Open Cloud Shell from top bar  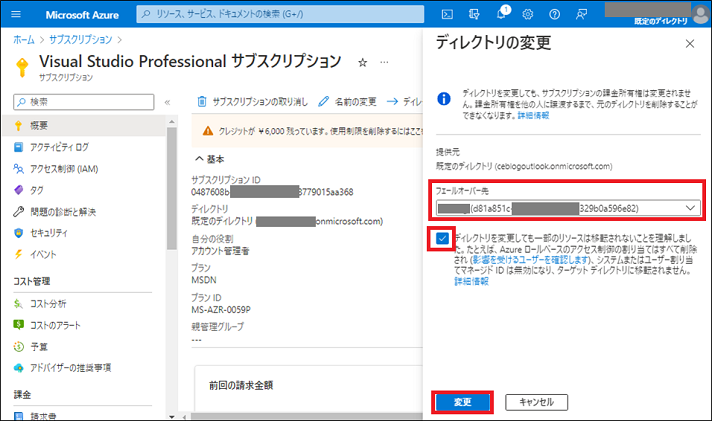tap(447, 15)
